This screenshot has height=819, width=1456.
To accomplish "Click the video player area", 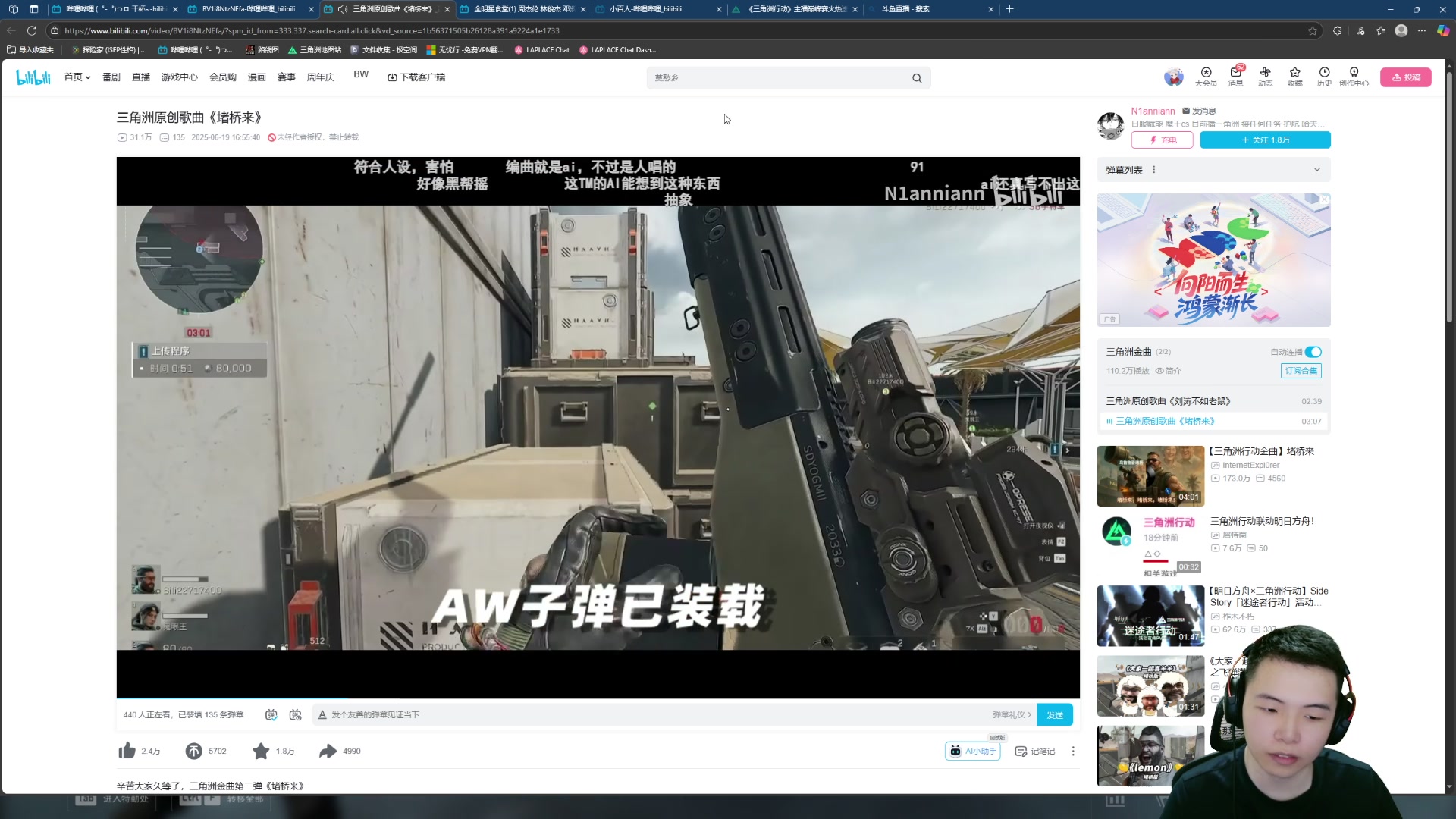I will [598, 427].
